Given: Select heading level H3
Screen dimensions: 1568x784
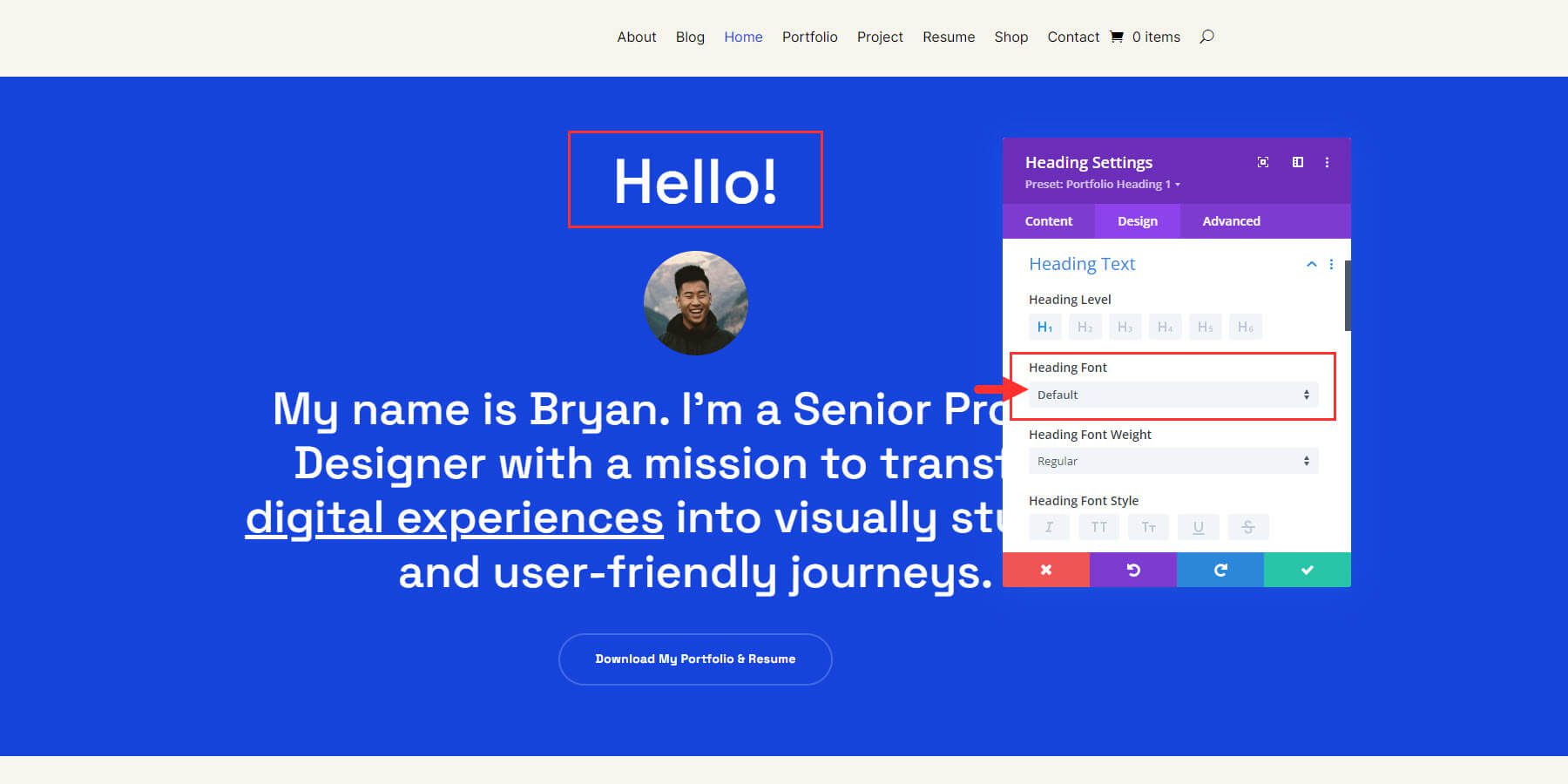Looking at the screenshot, I should (x=1125, y=327).
